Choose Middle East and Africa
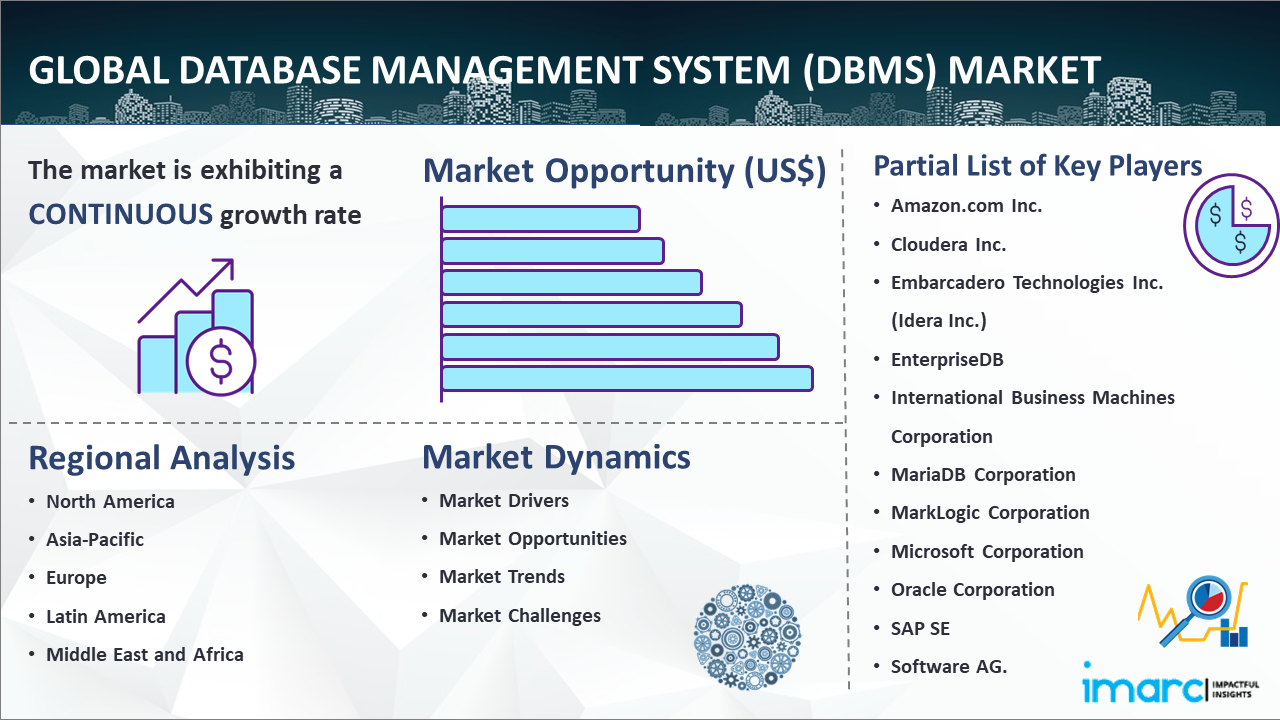Image resolution: width=1280 pixels, height=720 pixels. [x=144, y=654]
